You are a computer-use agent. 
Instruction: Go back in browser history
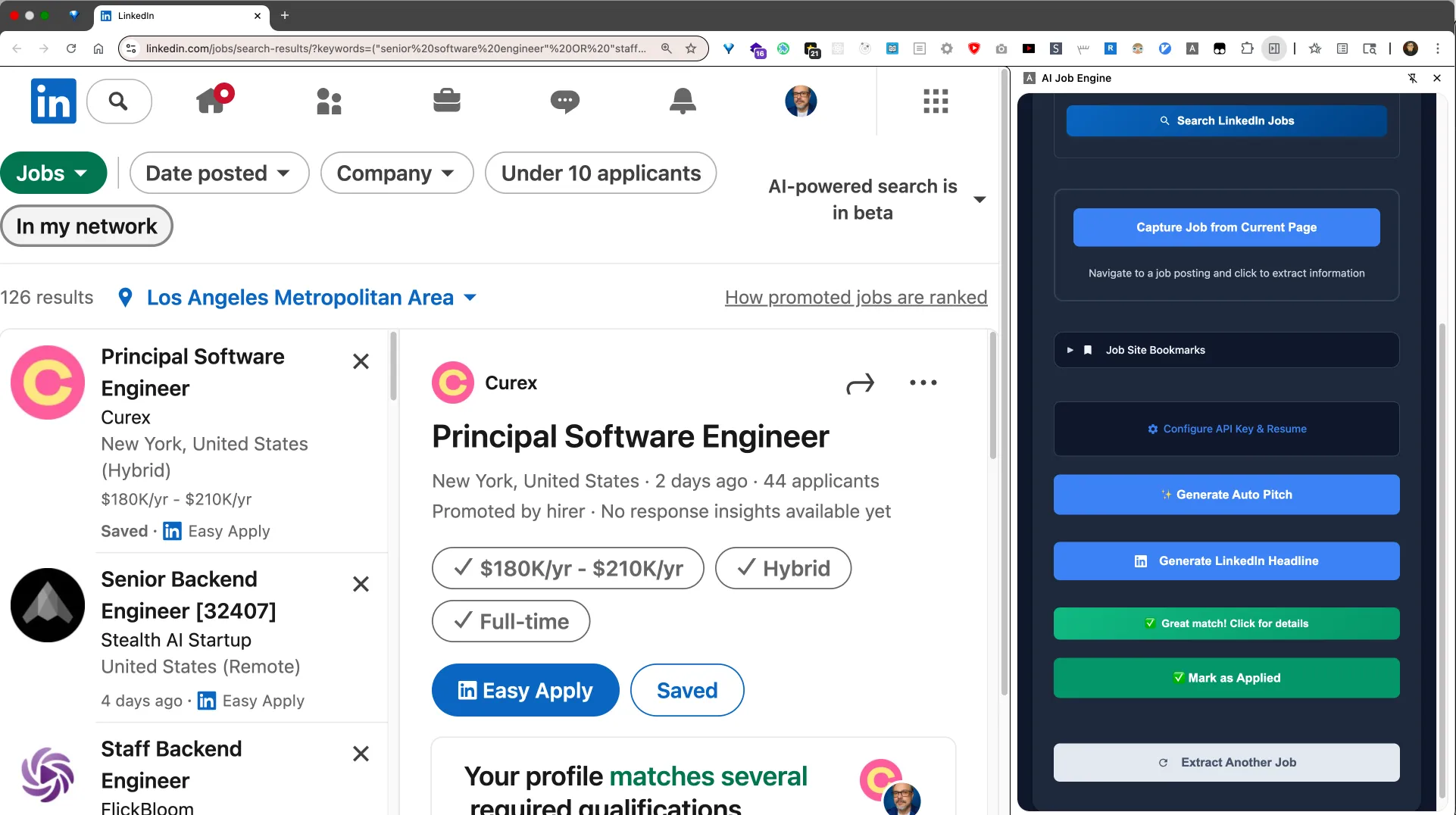pyautogui.click(x=17, y=48)
